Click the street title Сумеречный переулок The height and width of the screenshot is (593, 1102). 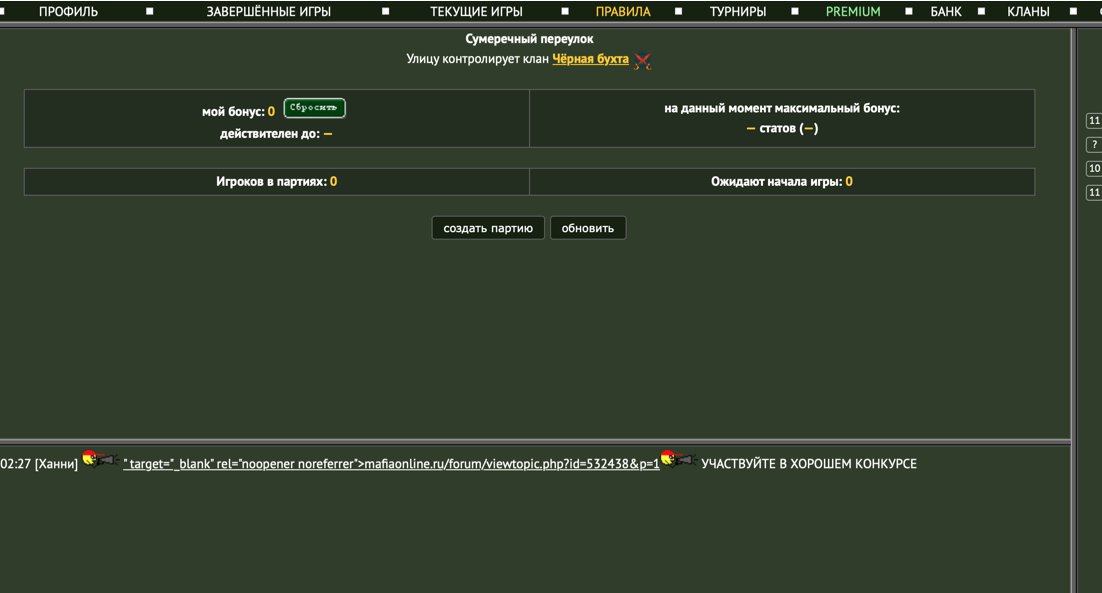[529, 39]
